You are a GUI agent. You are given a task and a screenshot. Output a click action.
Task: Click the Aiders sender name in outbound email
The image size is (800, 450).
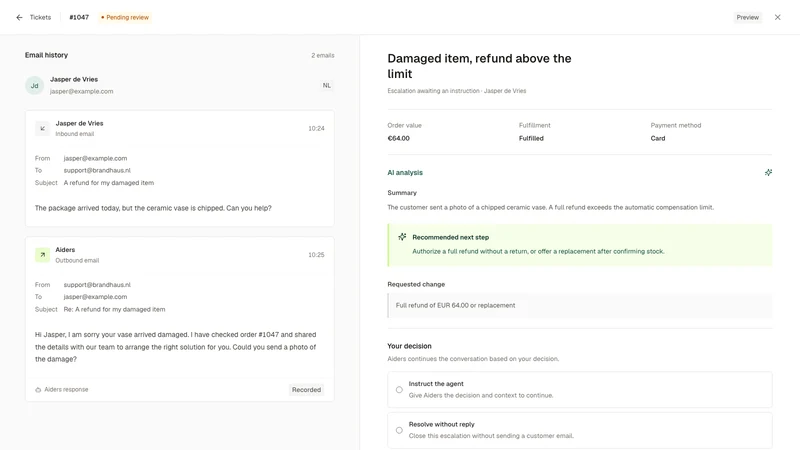pyautogui.click(x=65, y=249)
